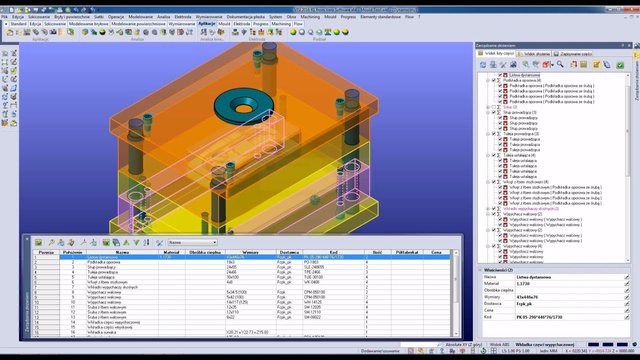Screen dimensions: 640x360
Task: Switch to the Modelowanie bryłowe ribbon tab
Action: [x=89, y=24]
